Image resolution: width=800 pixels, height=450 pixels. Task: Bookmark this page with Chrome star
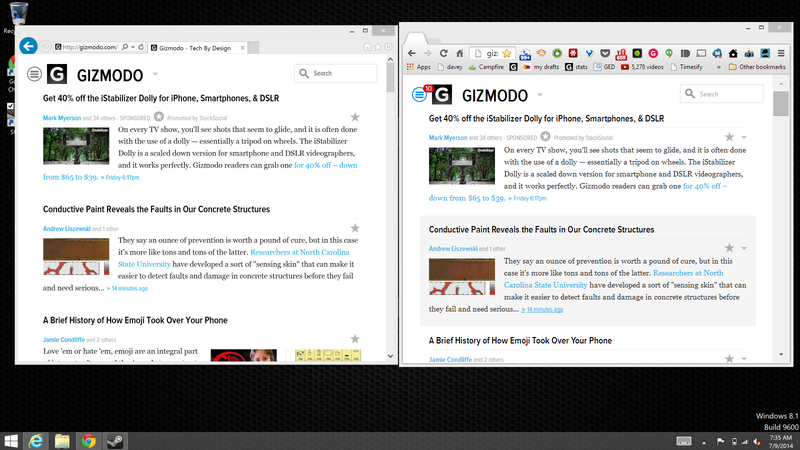pyautogui.click(x=507, y=53)
